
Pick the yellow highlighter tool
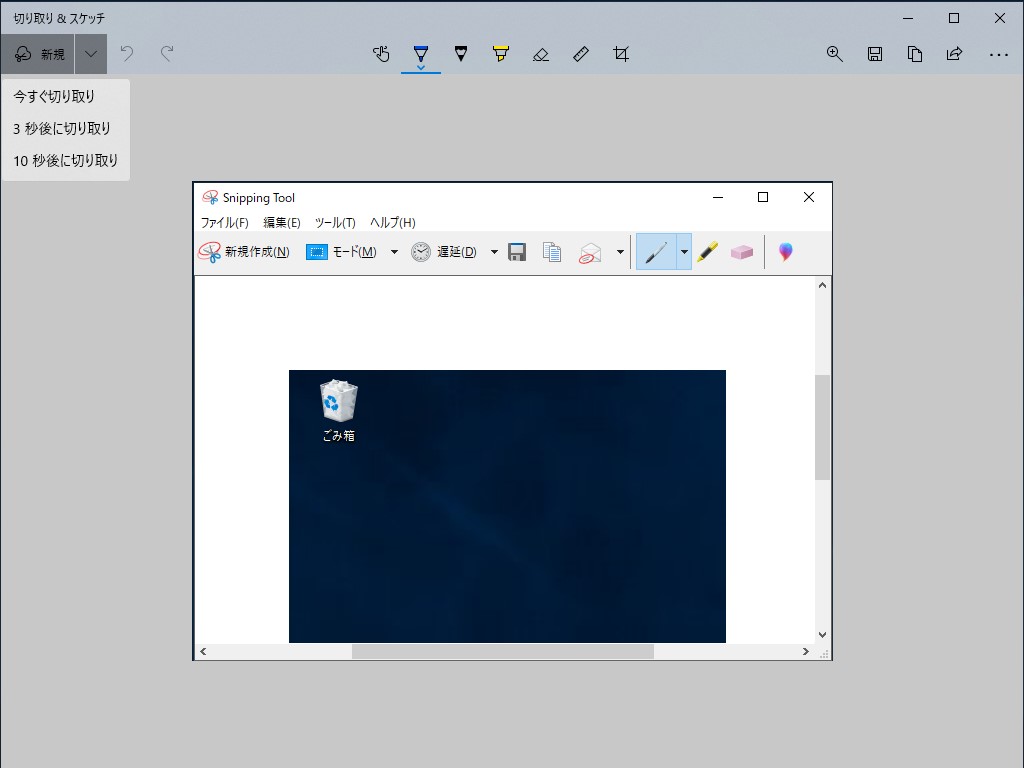point(501,54)
